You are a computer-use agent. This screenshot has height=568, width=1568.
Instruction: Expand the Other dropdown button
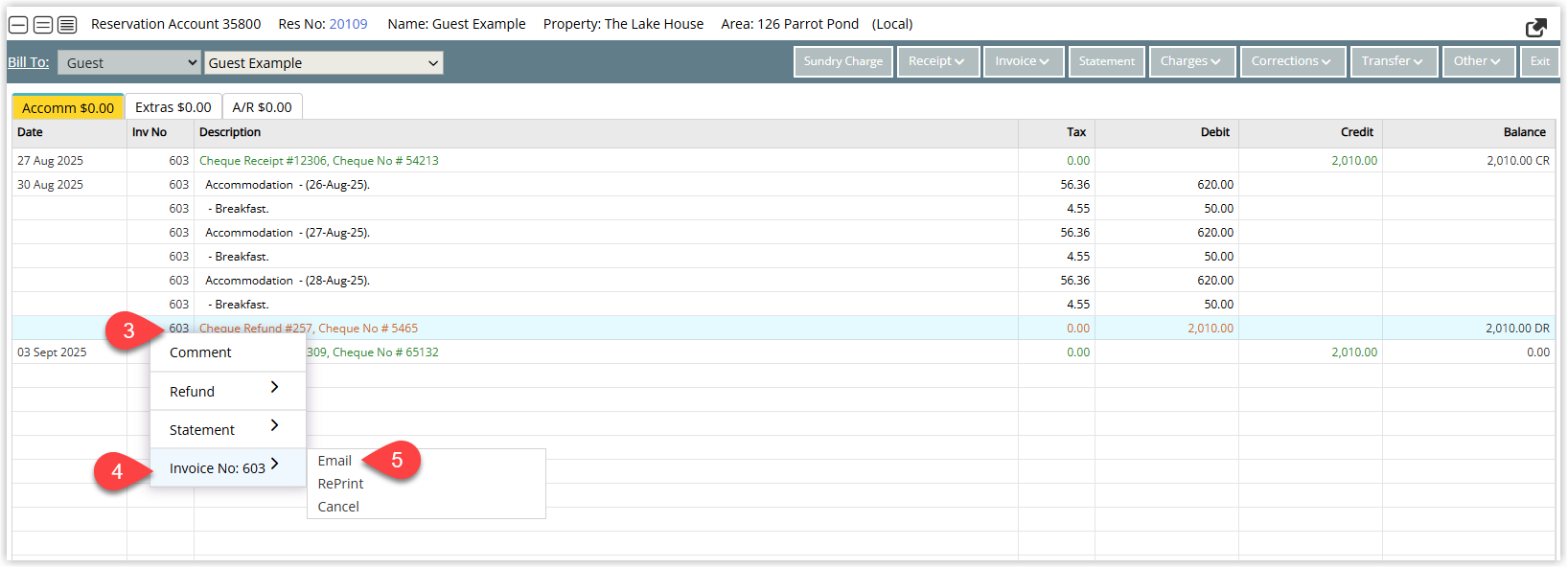coord(1478,61)
